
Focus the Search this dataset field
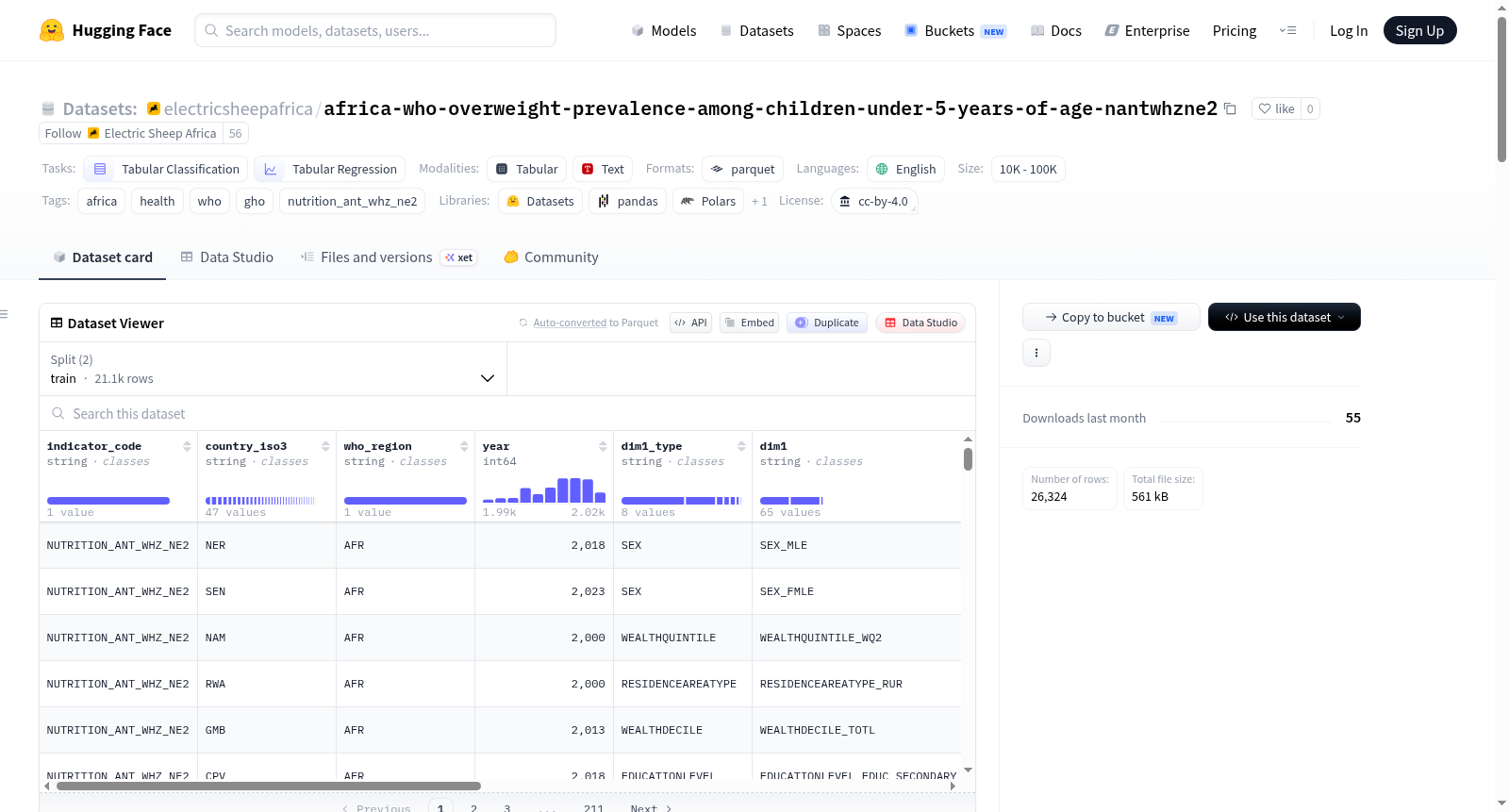tap(507, 413)
